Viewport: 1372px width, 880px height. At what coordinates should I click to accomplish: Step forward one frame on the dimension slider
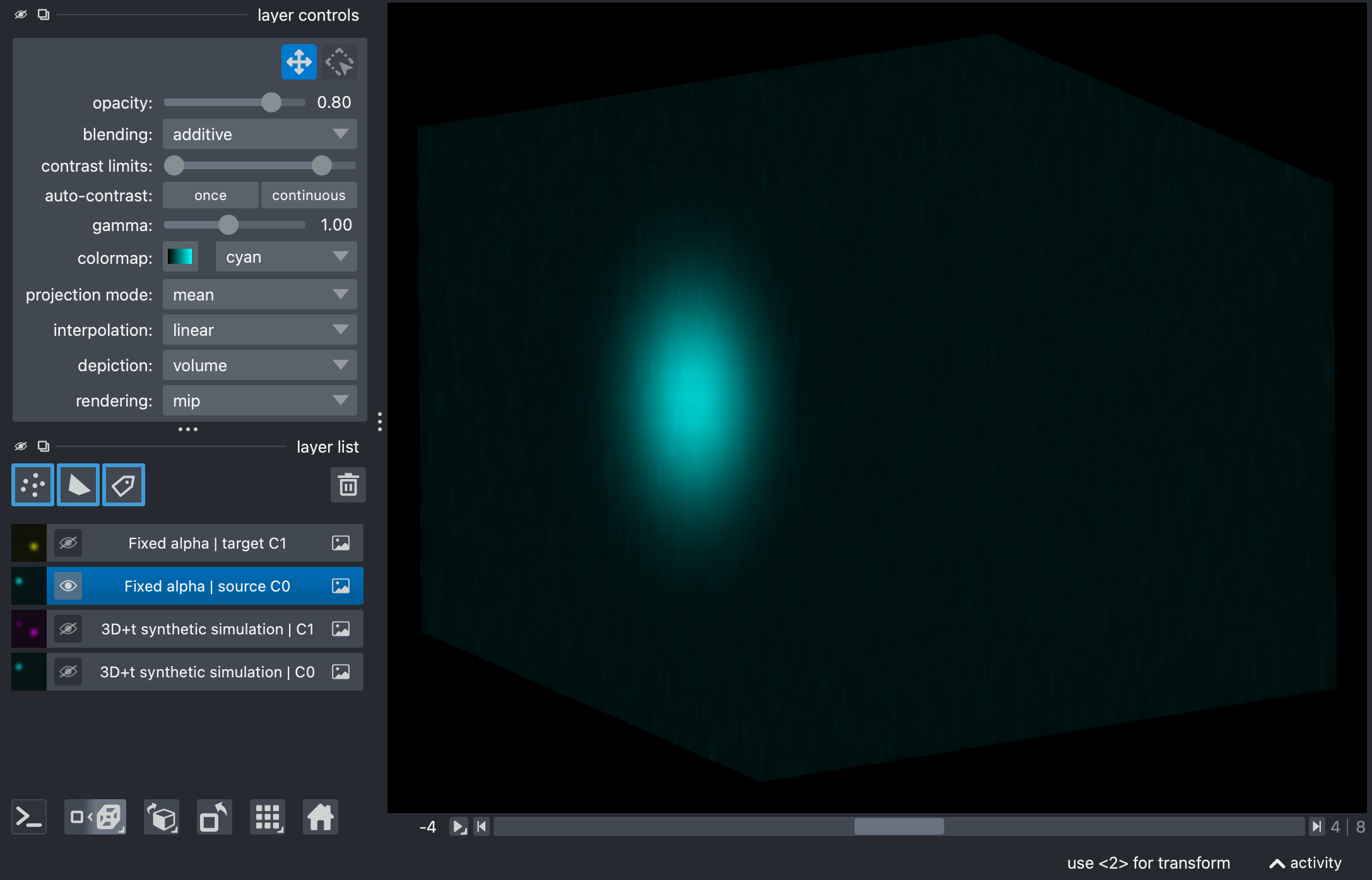point(1316,826)
